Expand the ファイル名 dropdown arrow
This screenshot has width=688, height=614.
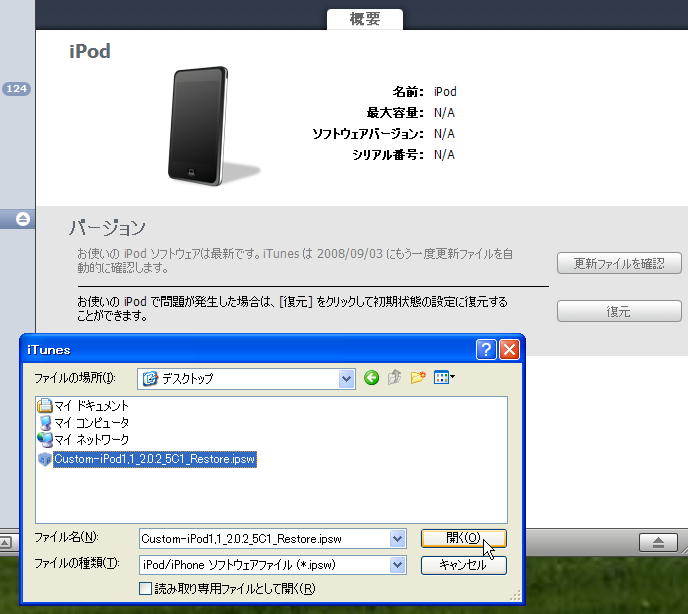pyautogui.click(x=398, y=539)
